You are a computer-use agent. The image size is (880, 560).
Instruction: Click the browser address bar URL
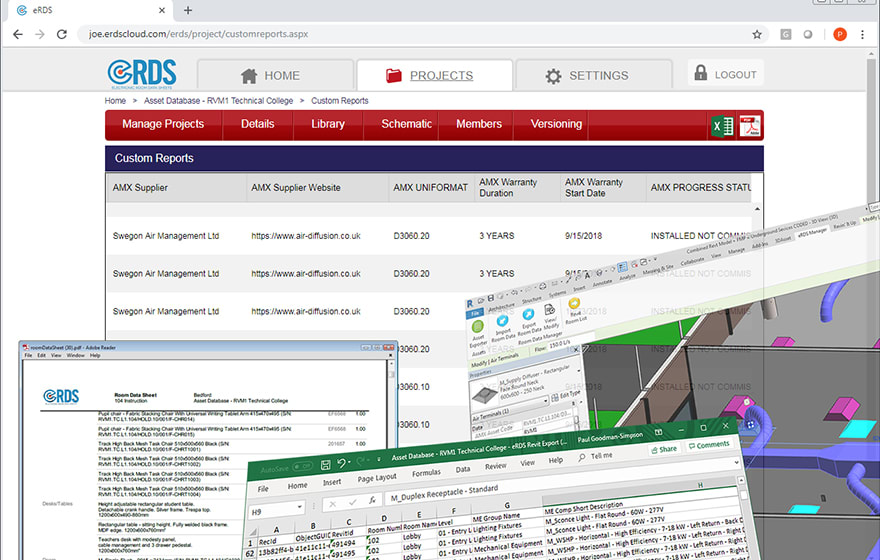pos(198,34)
